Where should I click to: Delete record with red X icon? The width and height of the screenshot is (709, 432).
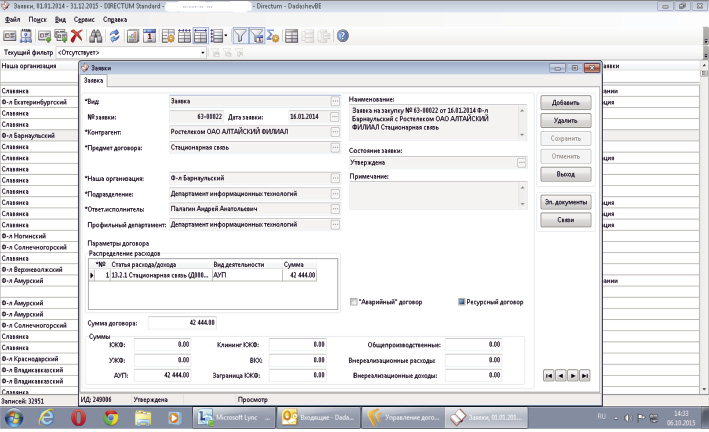point(76,36)
